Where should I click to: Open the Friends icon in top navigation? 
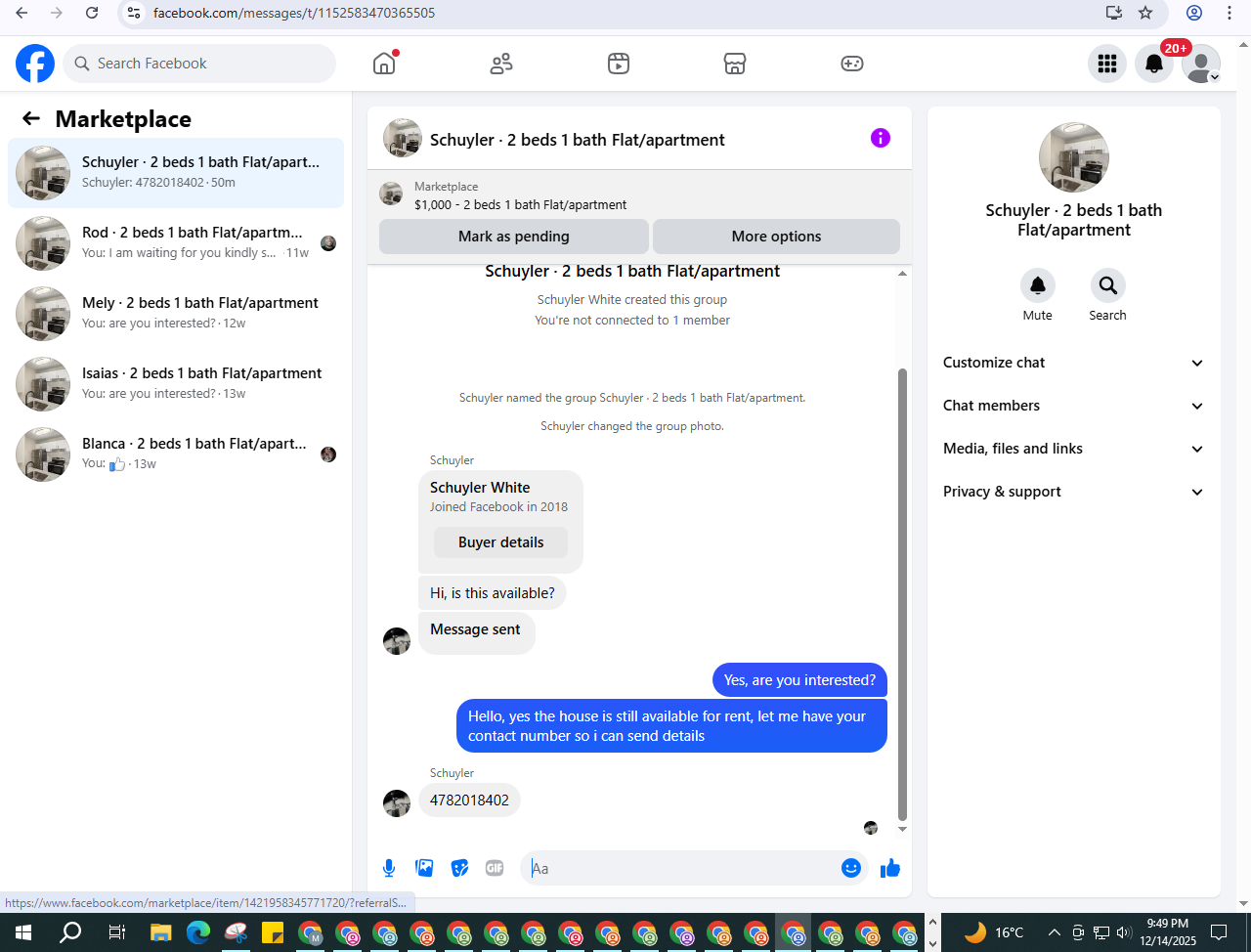click(501, 64)
